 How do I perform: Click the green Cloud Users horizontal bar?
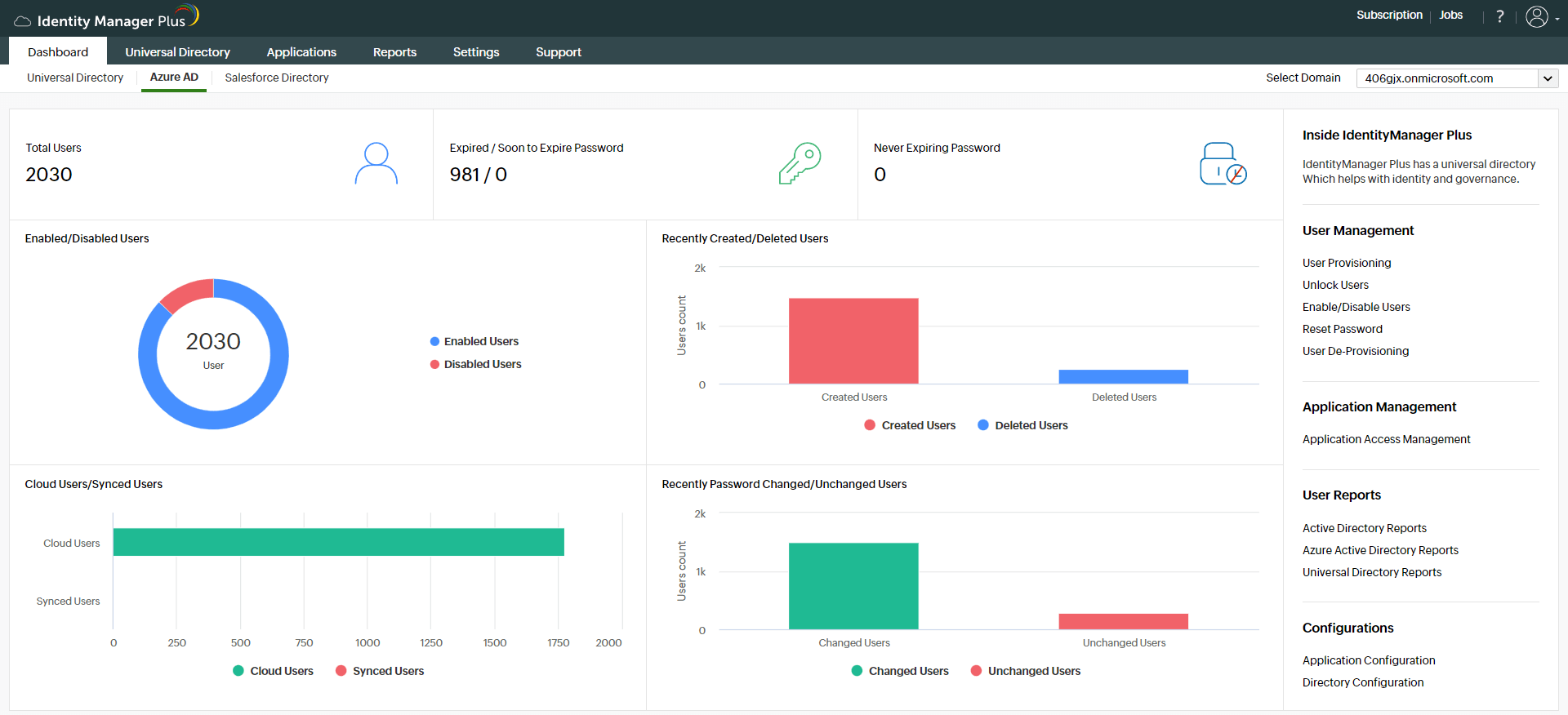pos(338,542)
